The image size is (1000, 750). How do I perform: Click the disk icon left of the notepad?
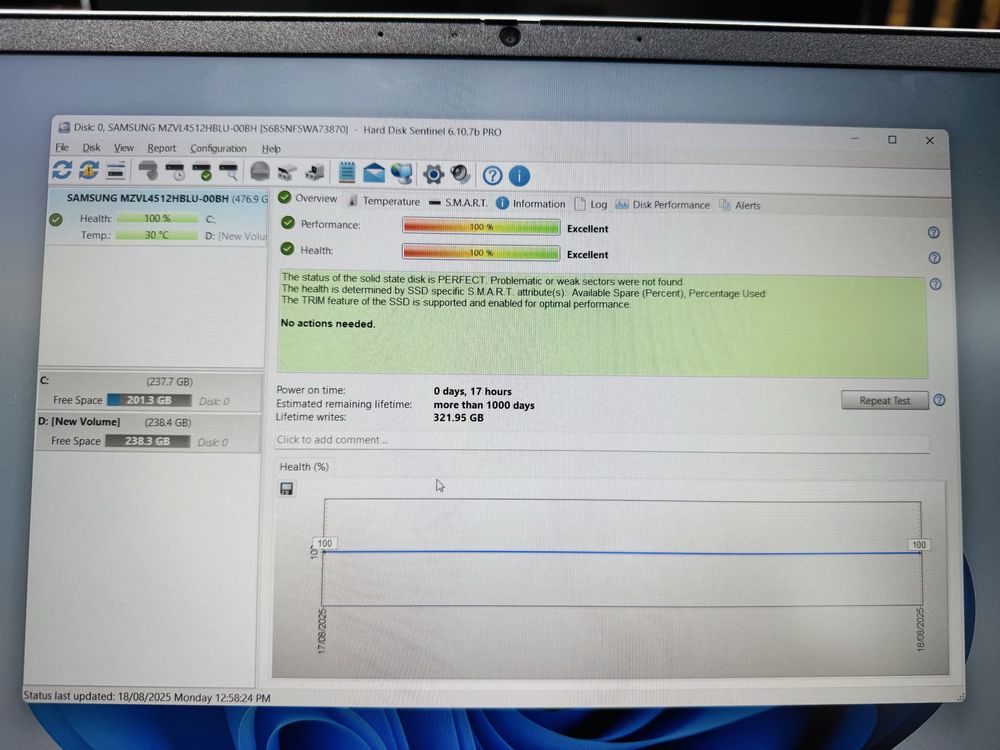pos(315,173)
